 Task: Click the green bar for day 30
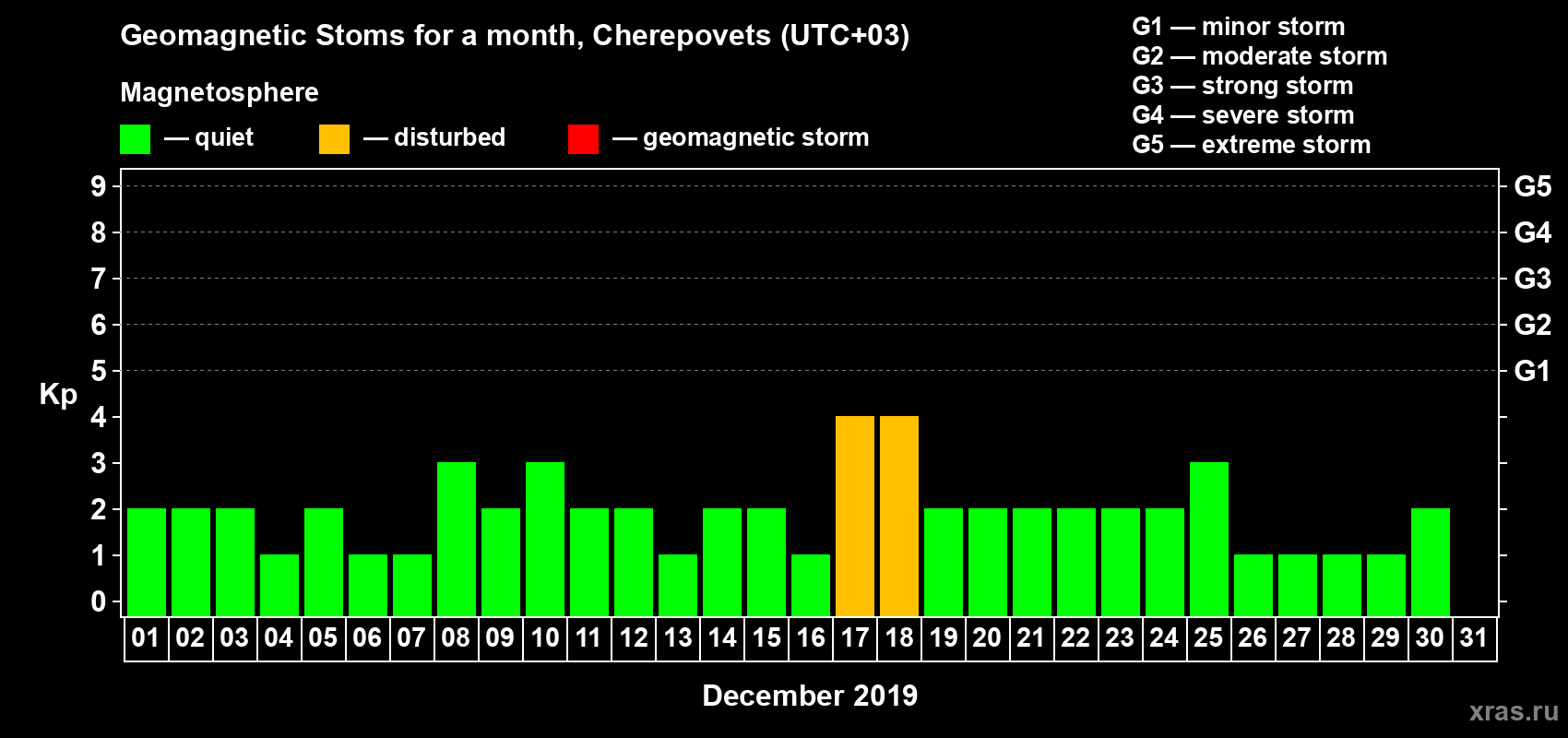[x=1431, y=562]
